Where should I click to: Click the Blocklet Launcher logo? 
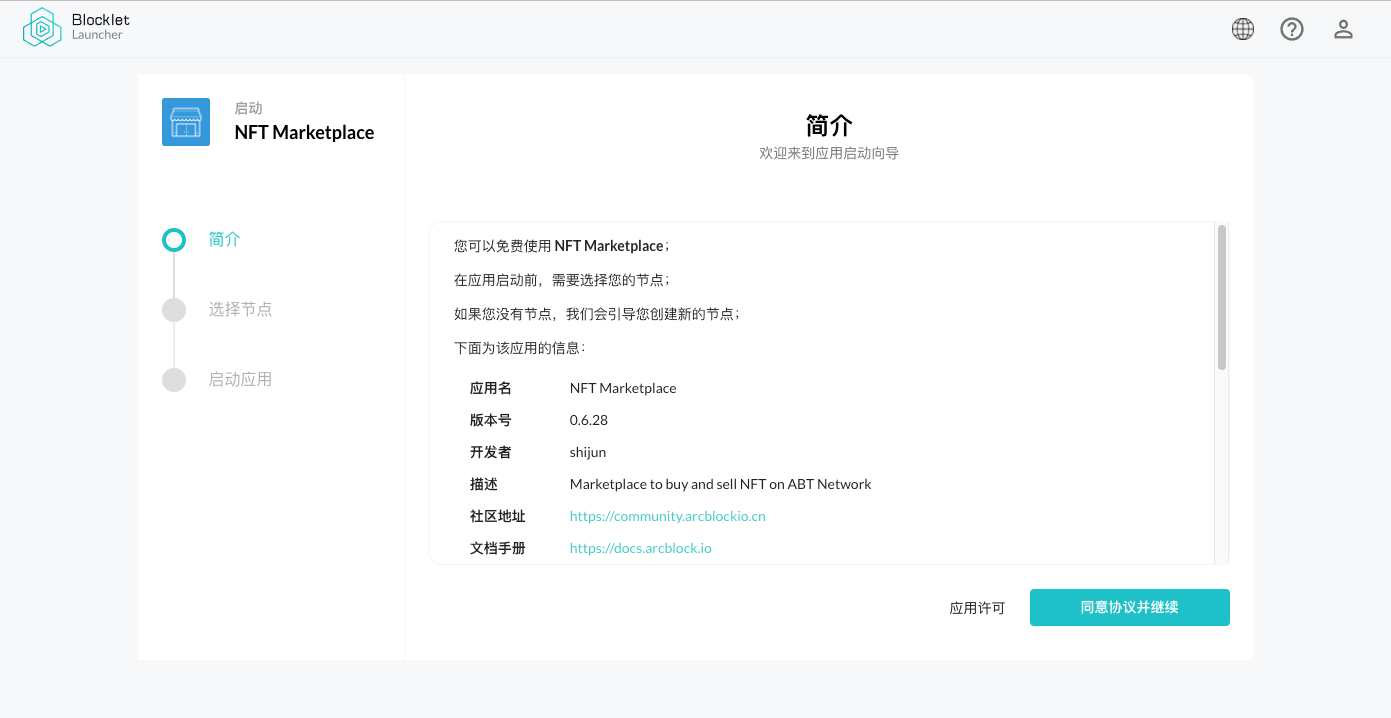[76, 27]
